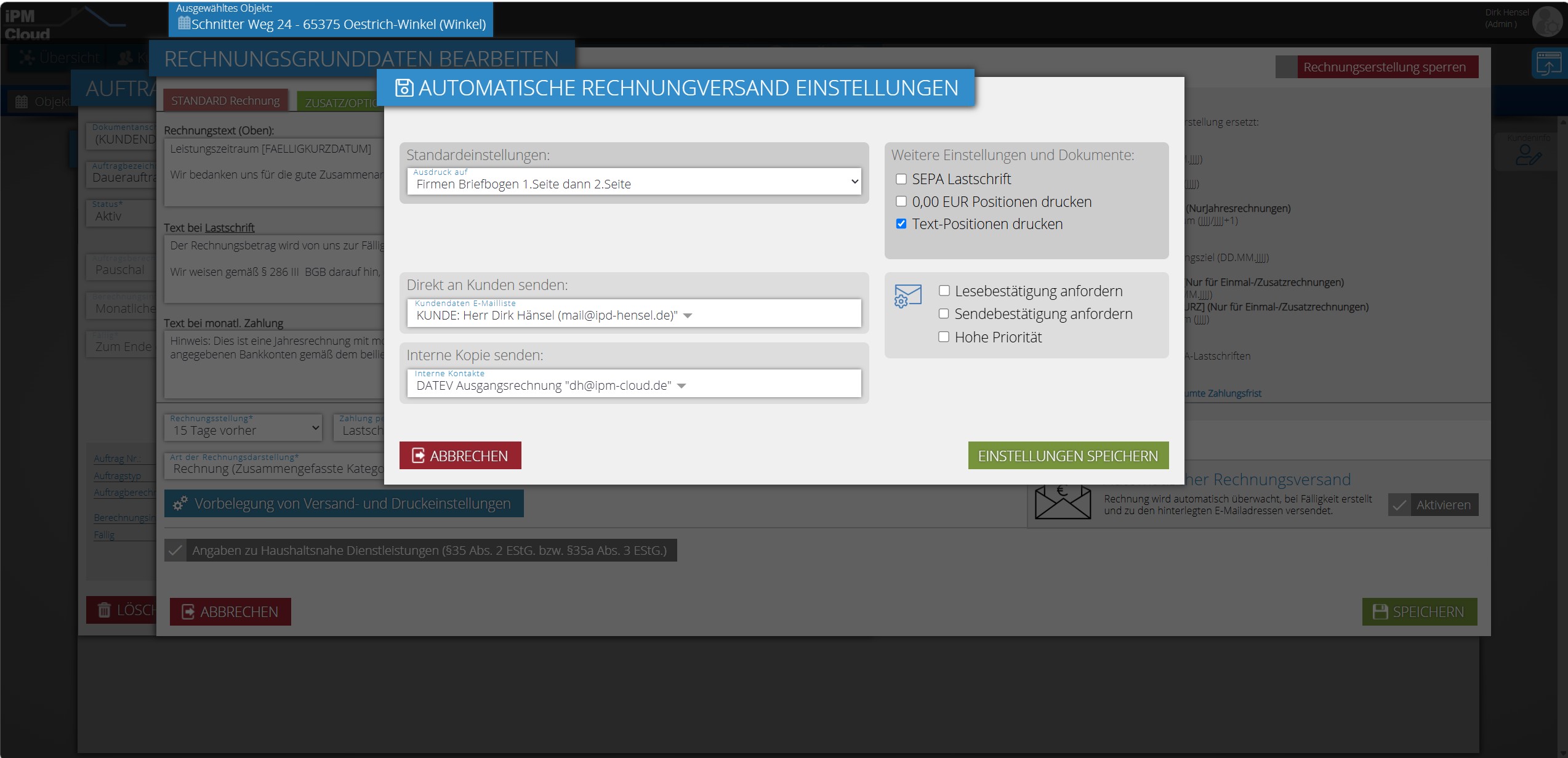This screenshot has height=758, width=1568.
Task: Click the Auftrag Nr. link
Action: [117, 459]
